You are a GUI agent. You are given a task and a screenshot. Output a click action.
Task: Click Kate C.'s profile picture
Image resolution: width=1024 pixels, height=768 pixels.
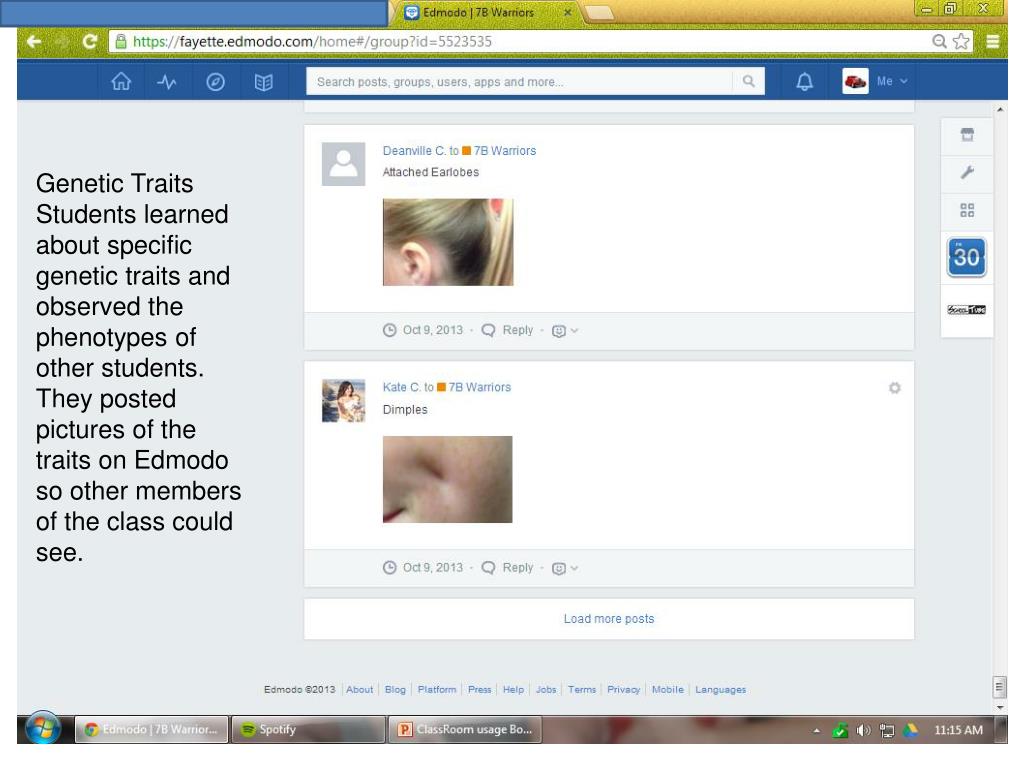pos(344,401)
